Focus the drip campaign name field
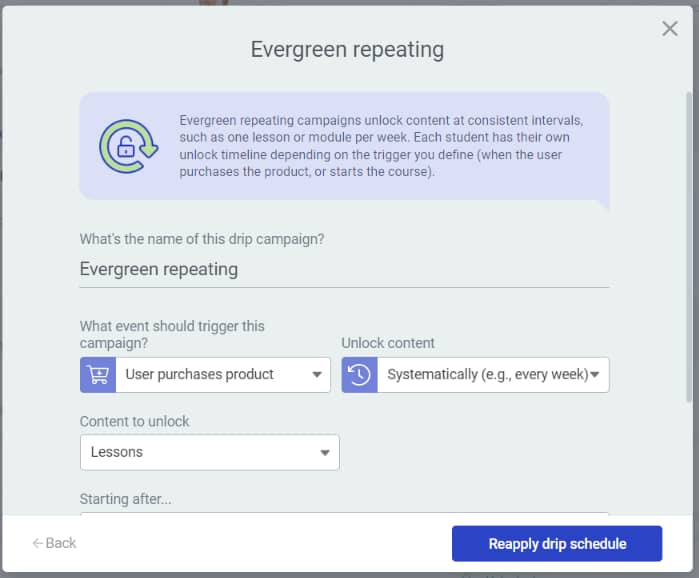The height and width of the screenshot is (578, 699). [x=344, y=269]
